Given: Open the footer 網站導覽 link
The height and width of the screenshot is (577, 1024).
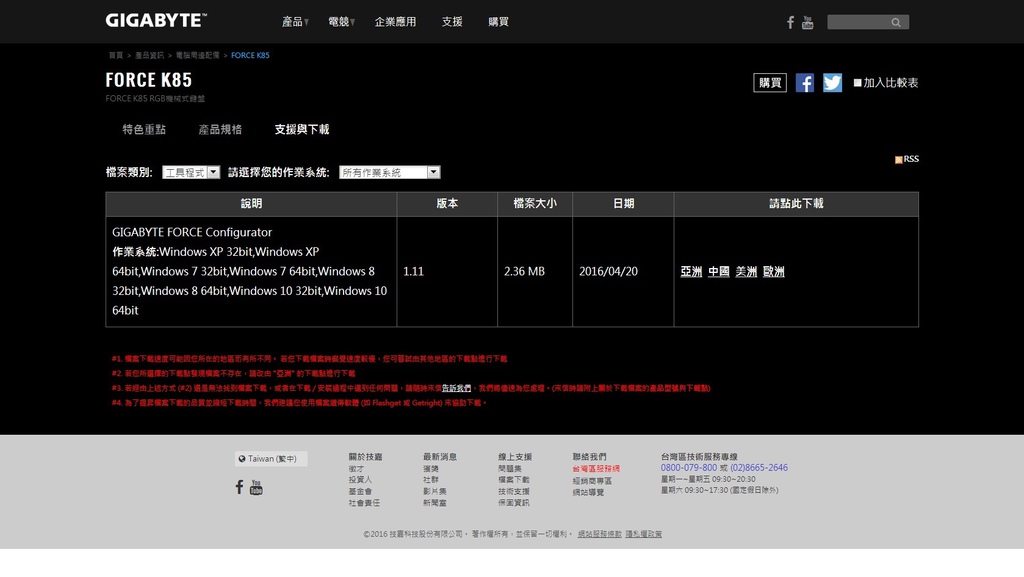Looking at the screenshot, I should [x=588, y=493].
